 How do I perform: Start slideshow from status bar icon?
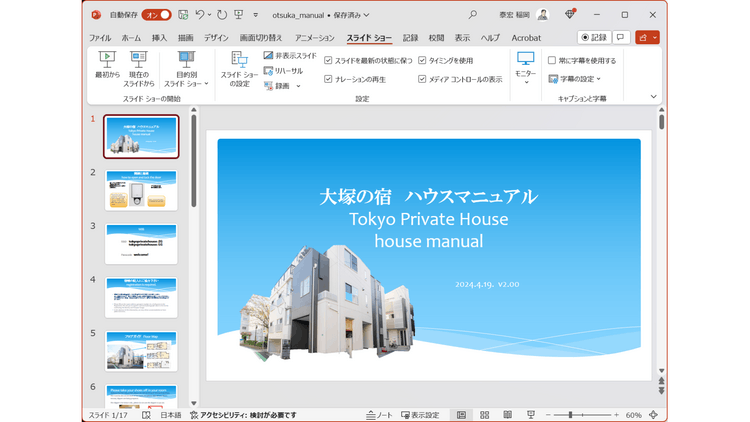(531, 415)
